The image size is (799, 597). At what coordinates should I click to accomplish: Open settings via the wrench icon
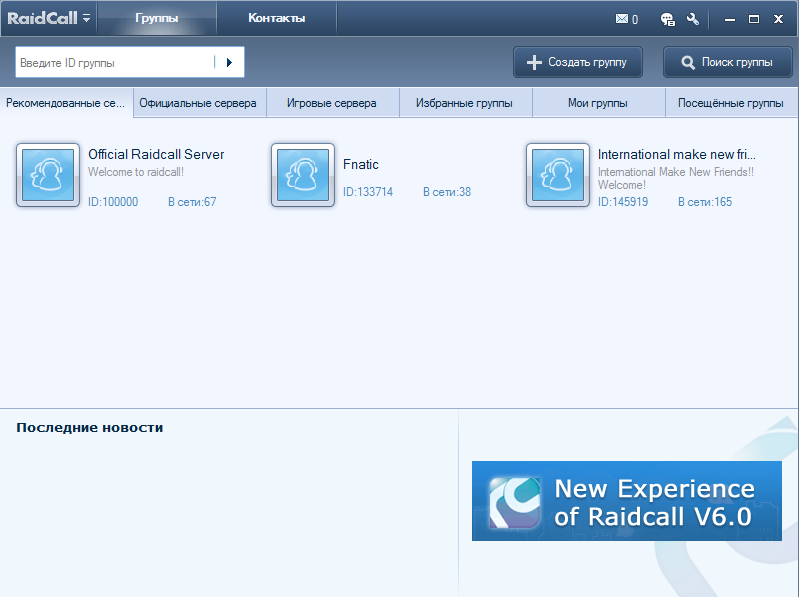click(x=693, y=19)
